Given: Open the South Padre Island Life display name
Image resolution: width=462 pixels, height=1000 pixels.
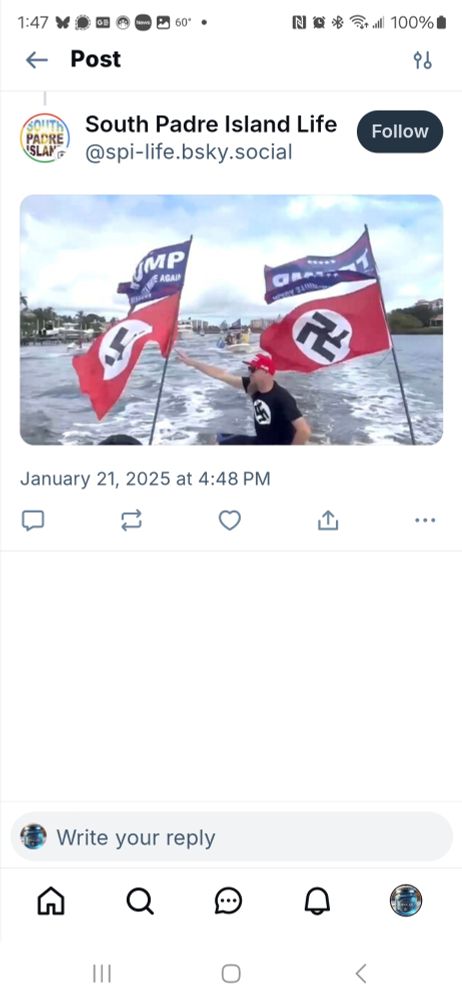Looking at the screenshot, I should click(211, 124).
